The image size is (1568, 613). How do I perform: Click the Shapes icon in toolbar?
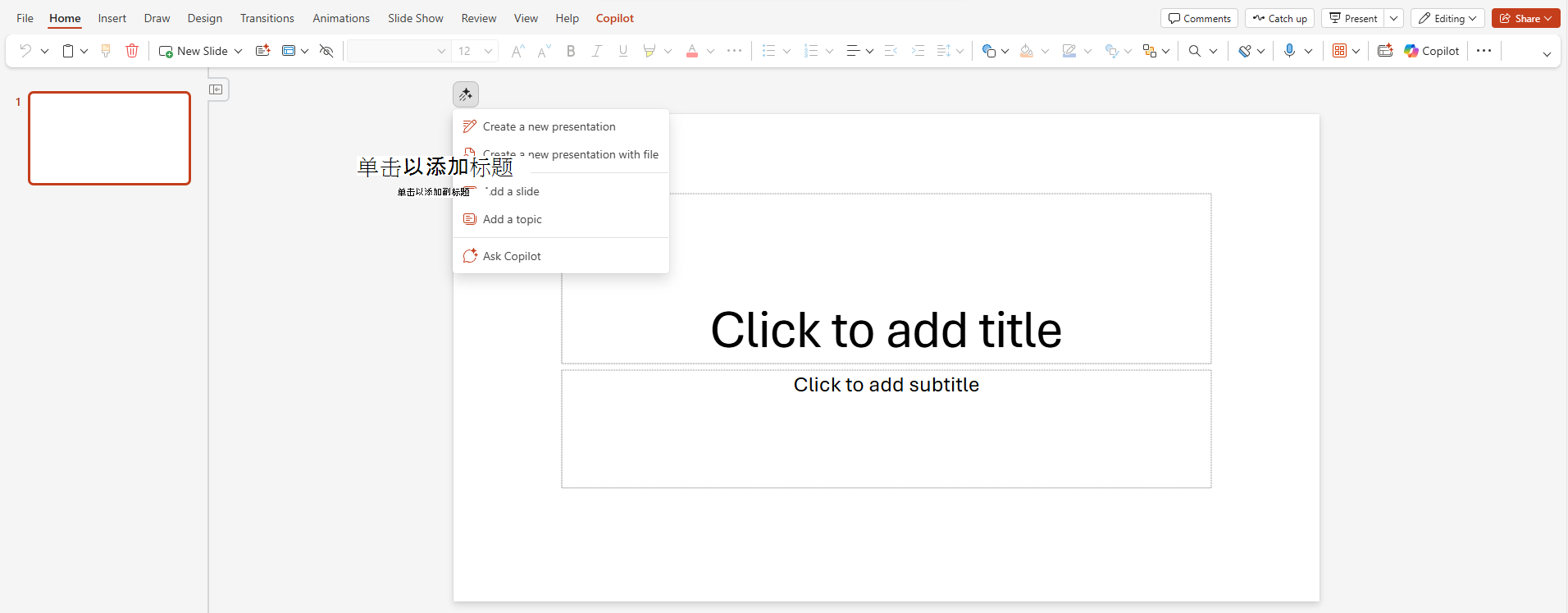[x=989, y=51]
